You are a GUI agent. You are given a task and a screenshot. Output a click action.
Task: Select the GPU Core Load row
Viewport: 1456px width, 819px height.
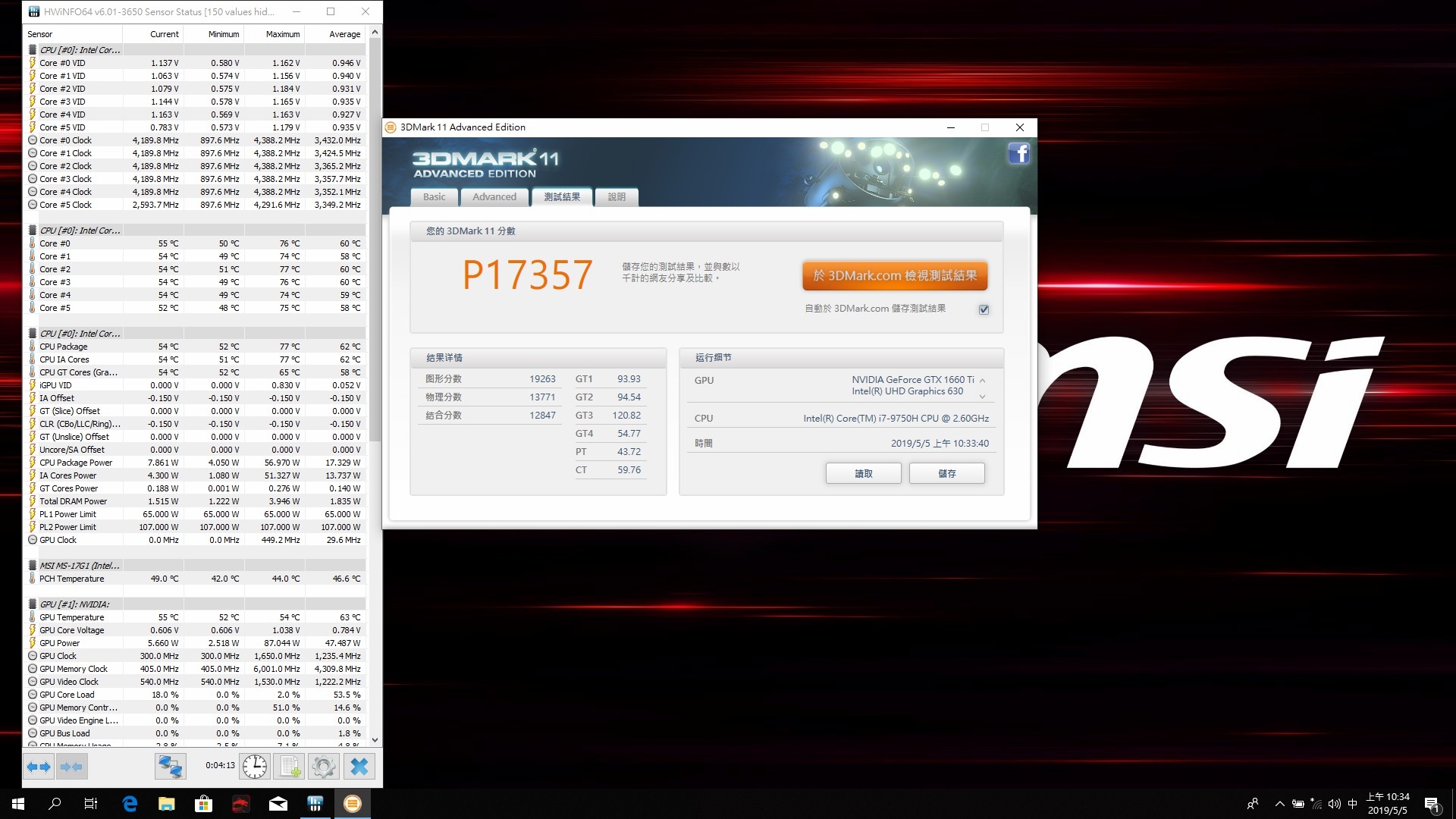point(195,695)
